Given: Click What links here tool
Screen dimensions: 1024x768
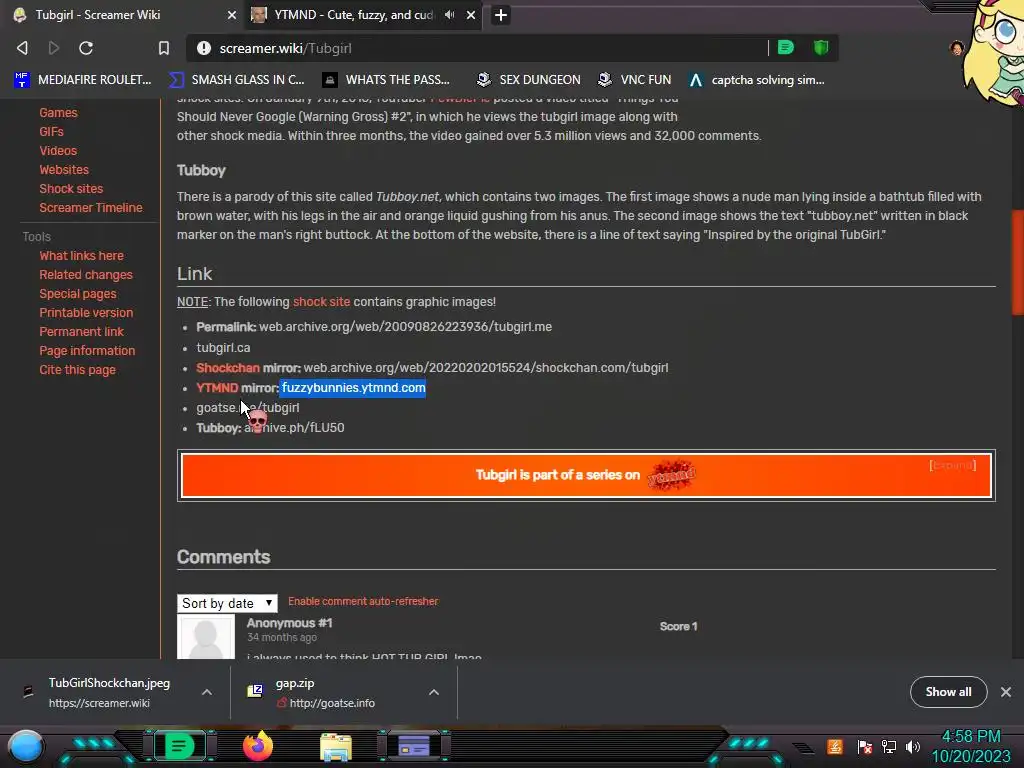Looking at the screenshot, I should tap(81, 255).
